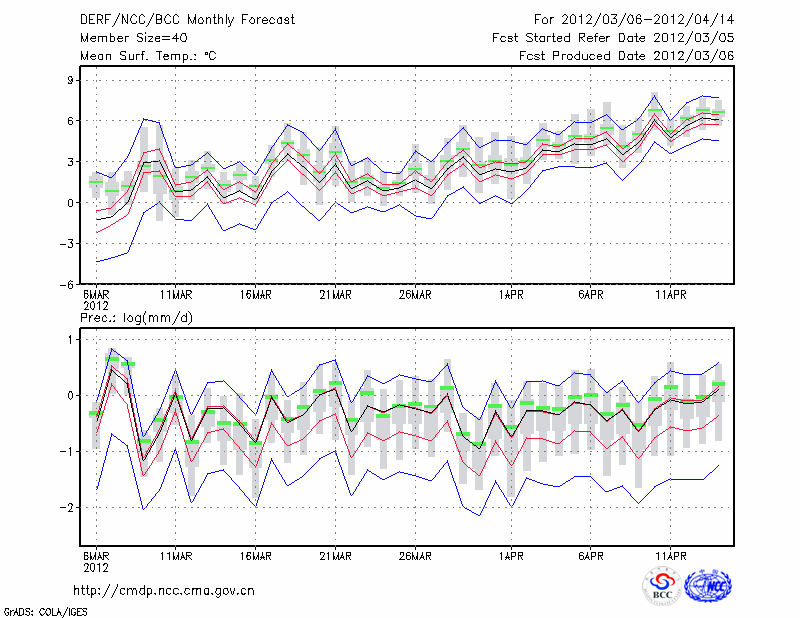This screenshot has height=618, width=800.
Task: Click the BCC logo icon
Action: click(x=661, y=585)
